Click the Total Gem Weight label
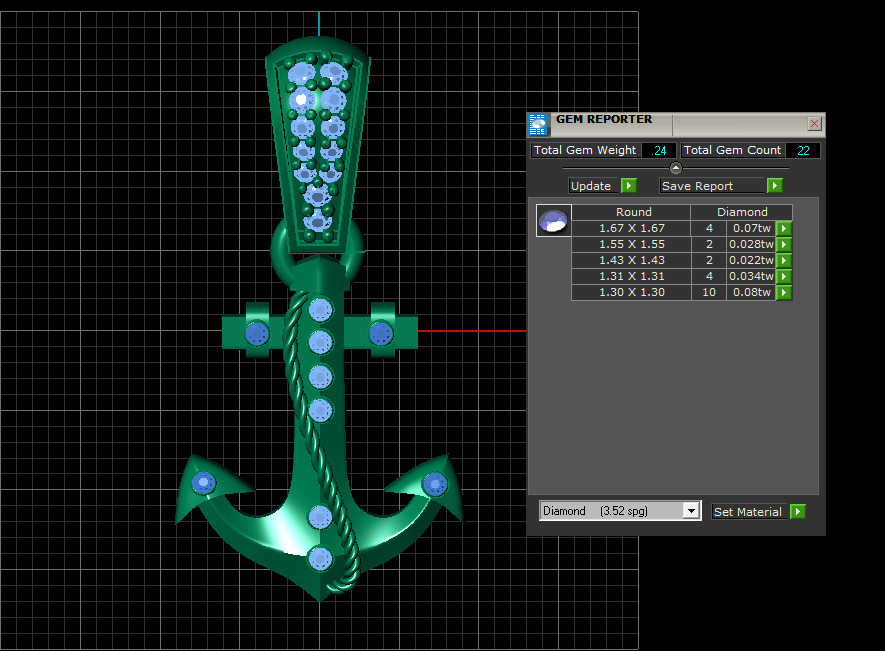 click(x=585, y=150)
